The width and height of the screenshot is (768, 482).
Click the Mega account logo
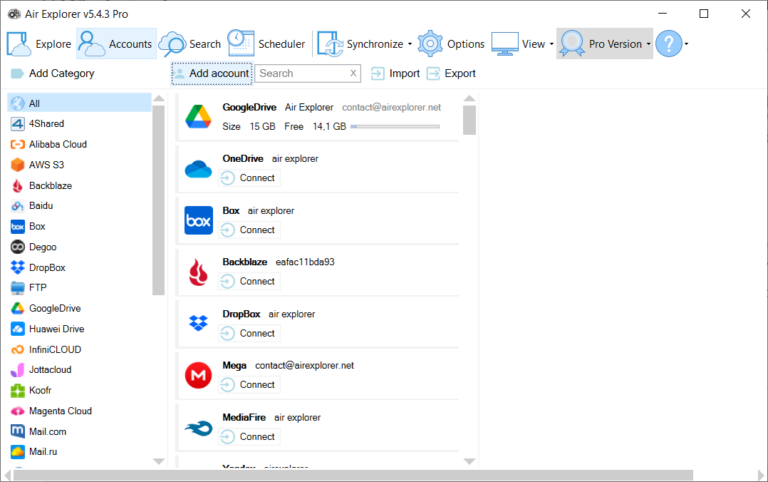[199, 375]
